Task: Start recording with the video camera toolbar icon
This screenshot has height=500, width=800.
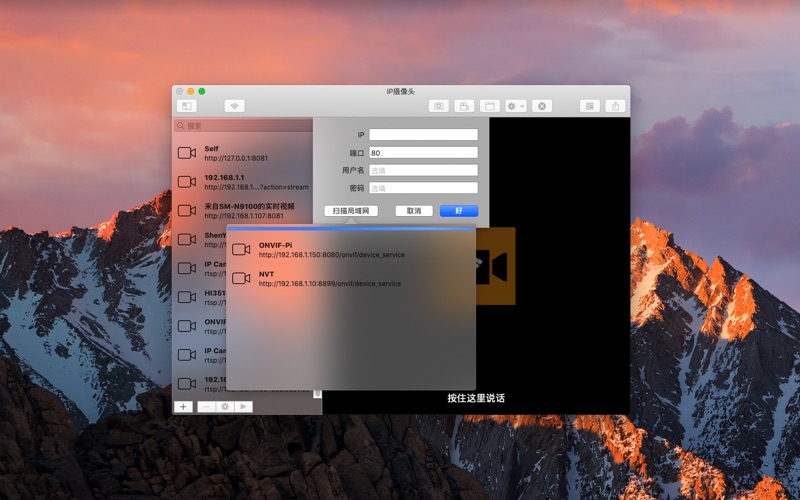Action: (x=464, y=106)
